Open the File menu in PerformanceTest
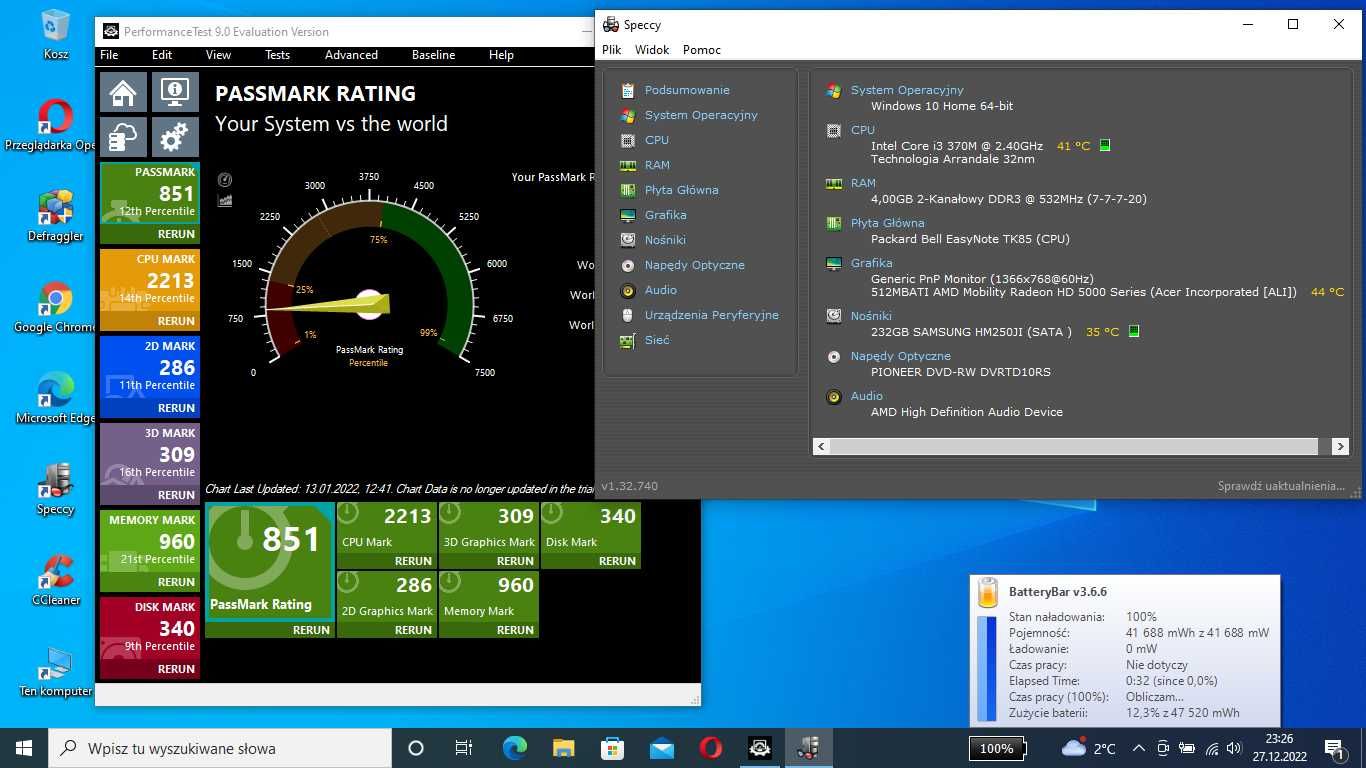1366x768 pixels. point(109,55)
